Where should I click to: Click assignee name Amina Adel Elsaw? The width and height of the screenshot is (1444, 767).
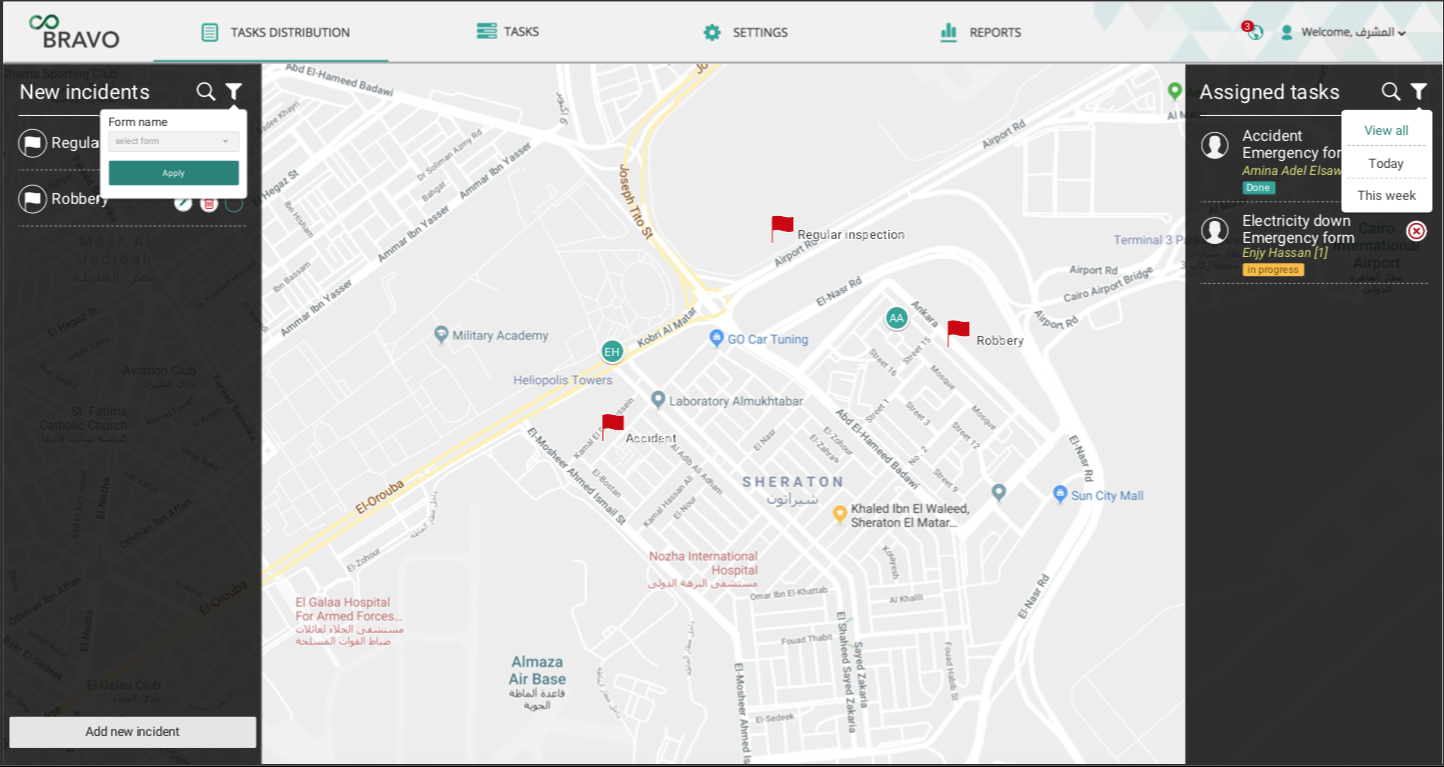coord(1292,171)
